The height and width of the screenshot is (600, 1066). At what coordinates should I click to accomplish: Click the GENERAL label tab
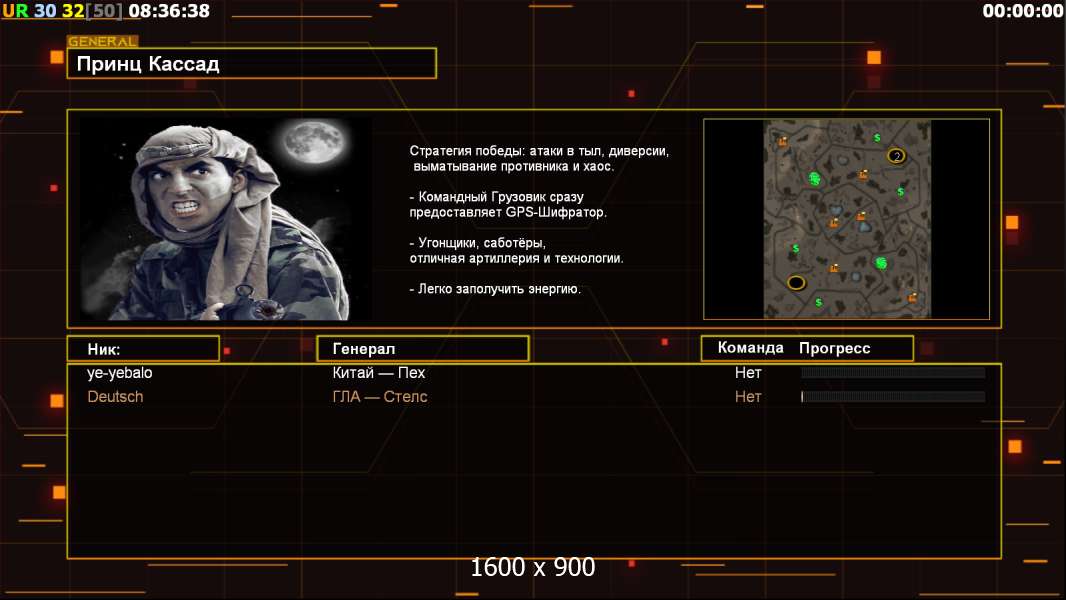tap(103, 41)
